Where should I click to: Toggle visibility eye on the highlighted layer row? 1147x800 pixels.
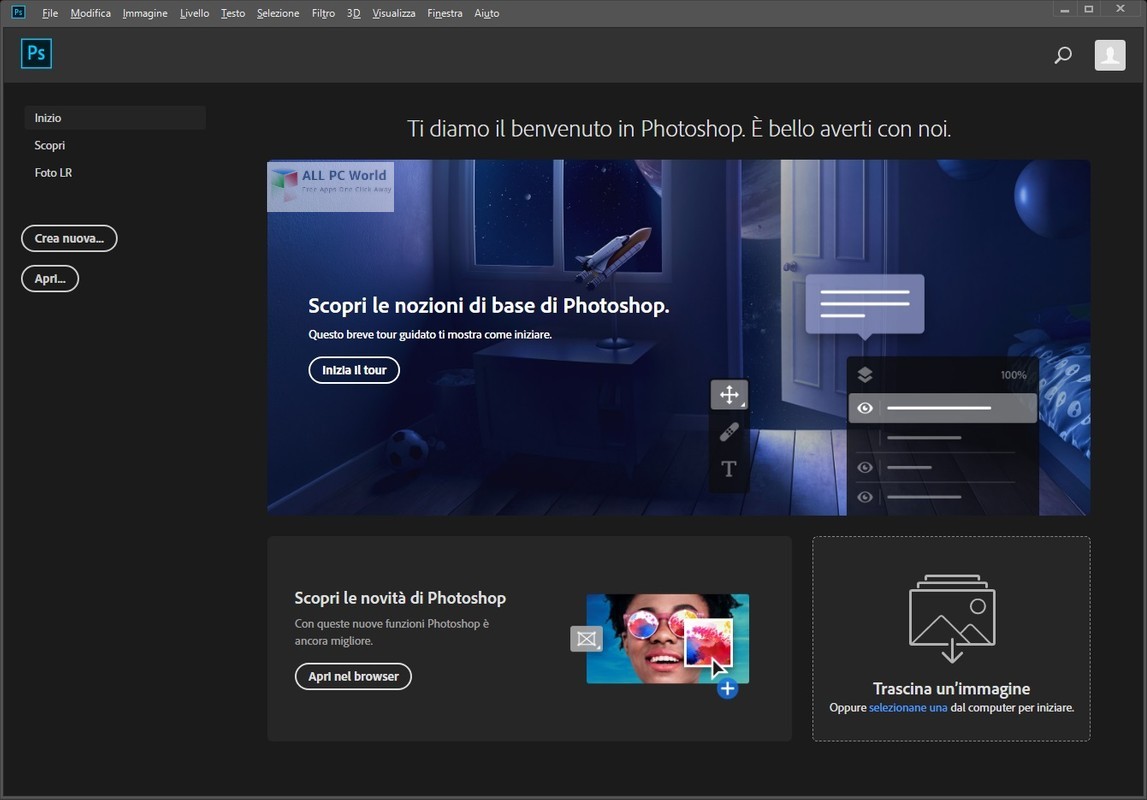(x=865, y=408)
